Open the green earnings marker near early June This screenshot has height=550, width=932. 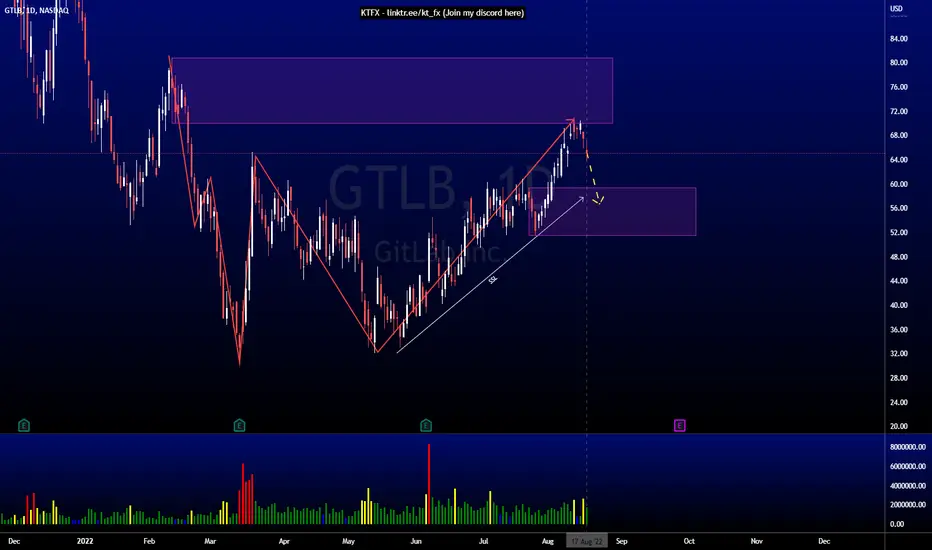tap(426, 425)
